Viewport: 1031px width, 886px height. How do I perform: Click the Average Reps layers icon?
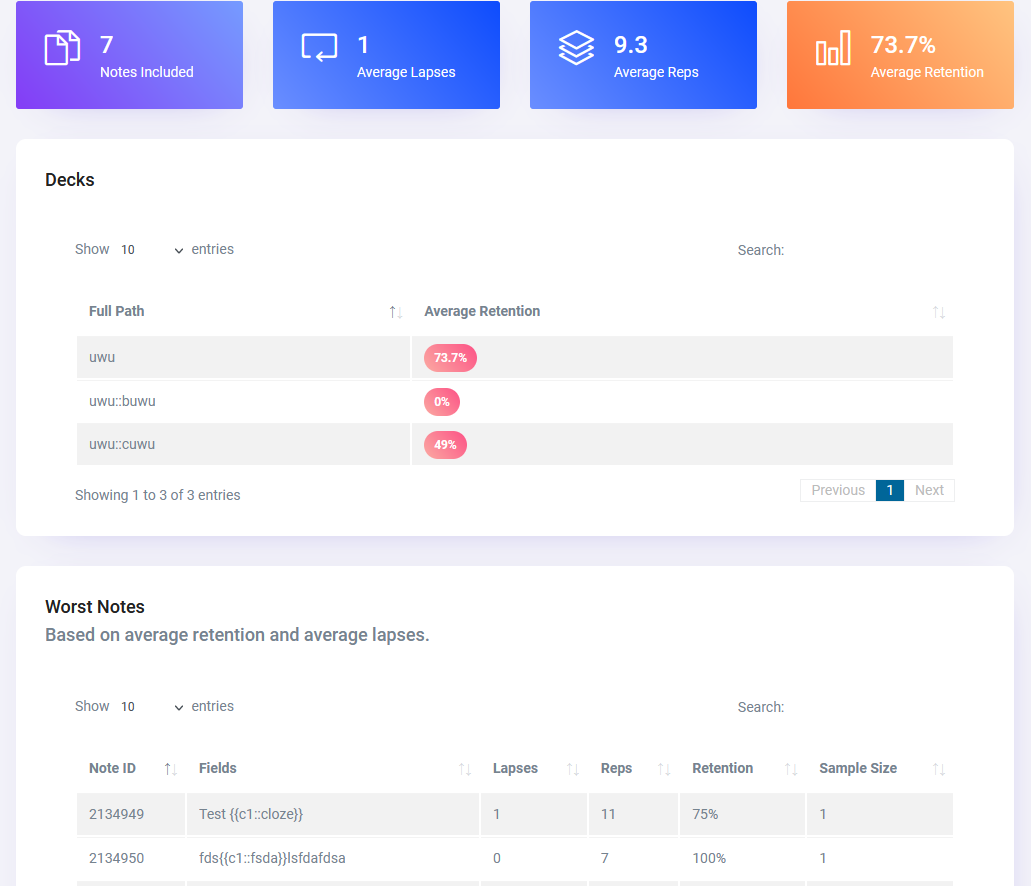(576, 48)
